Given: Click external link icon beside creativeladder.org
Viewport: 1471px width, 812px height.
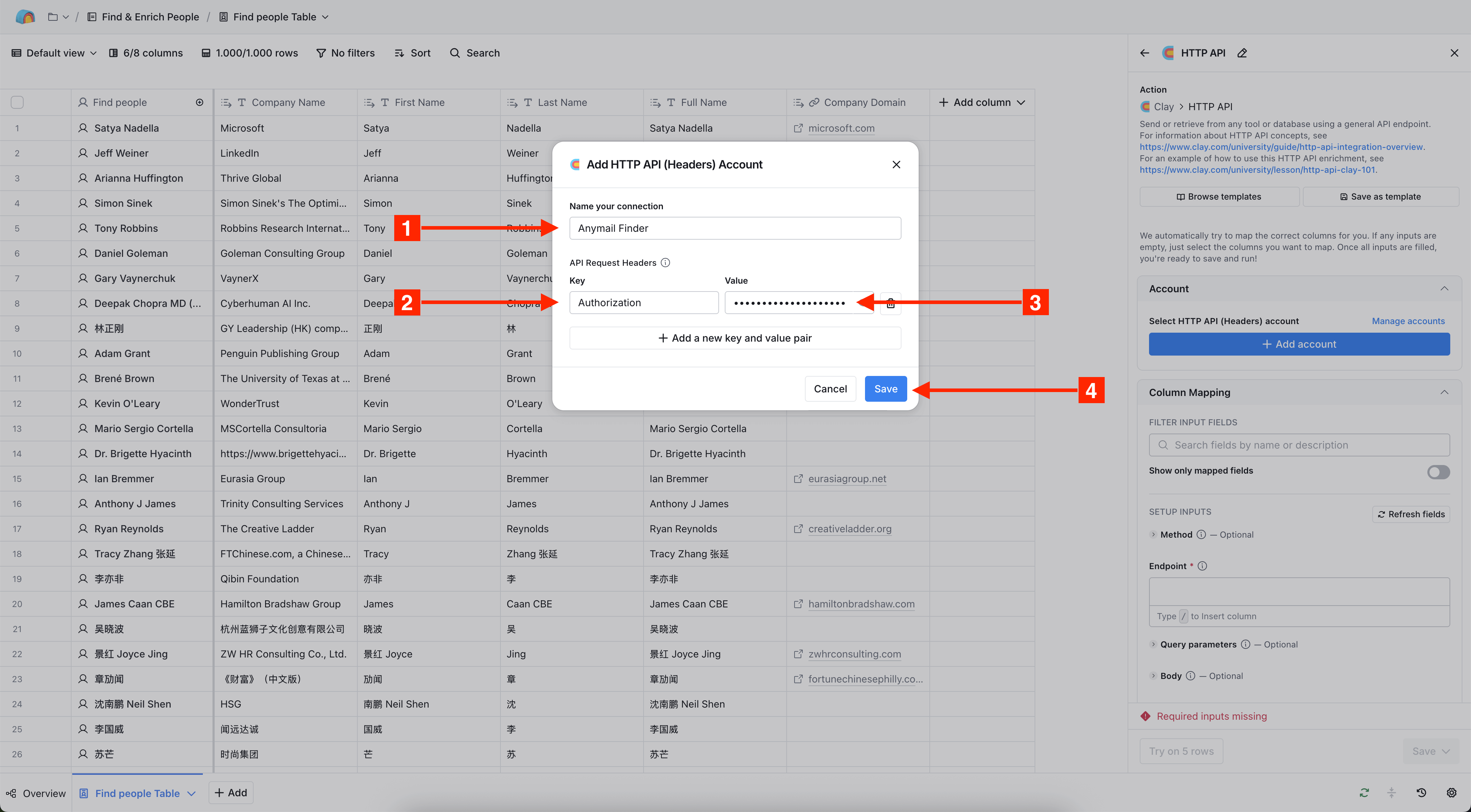Looking at the screenshot, I should click(798, 529).
